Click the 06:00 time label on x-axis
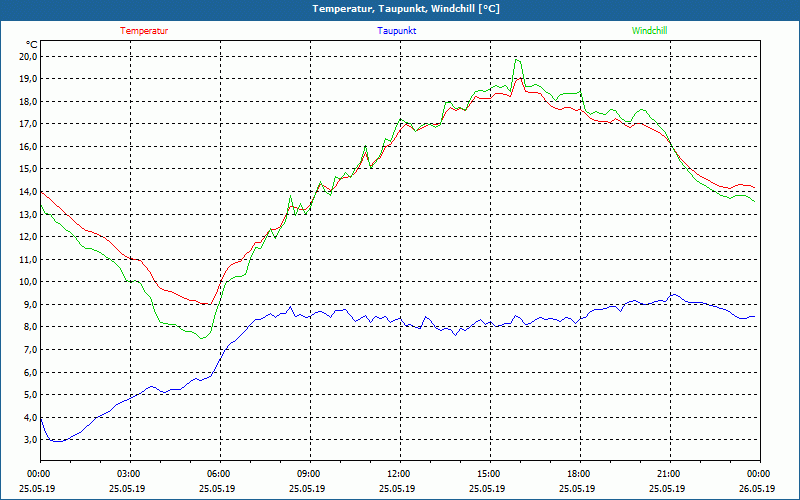Viewport: 800px width, 500px height. tap(220, 474)
